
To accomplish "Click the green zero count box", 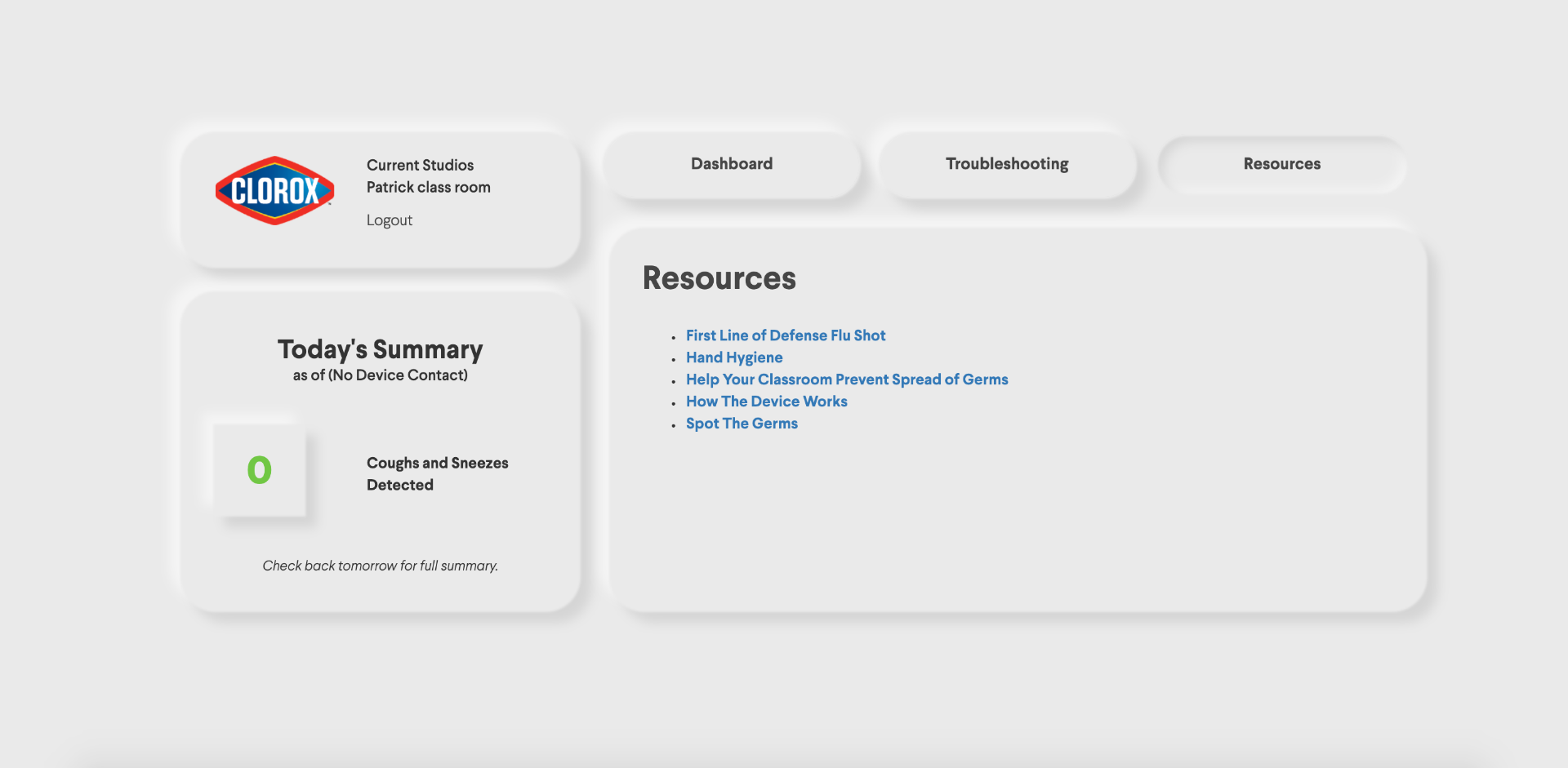I will [x=259, y=470].
